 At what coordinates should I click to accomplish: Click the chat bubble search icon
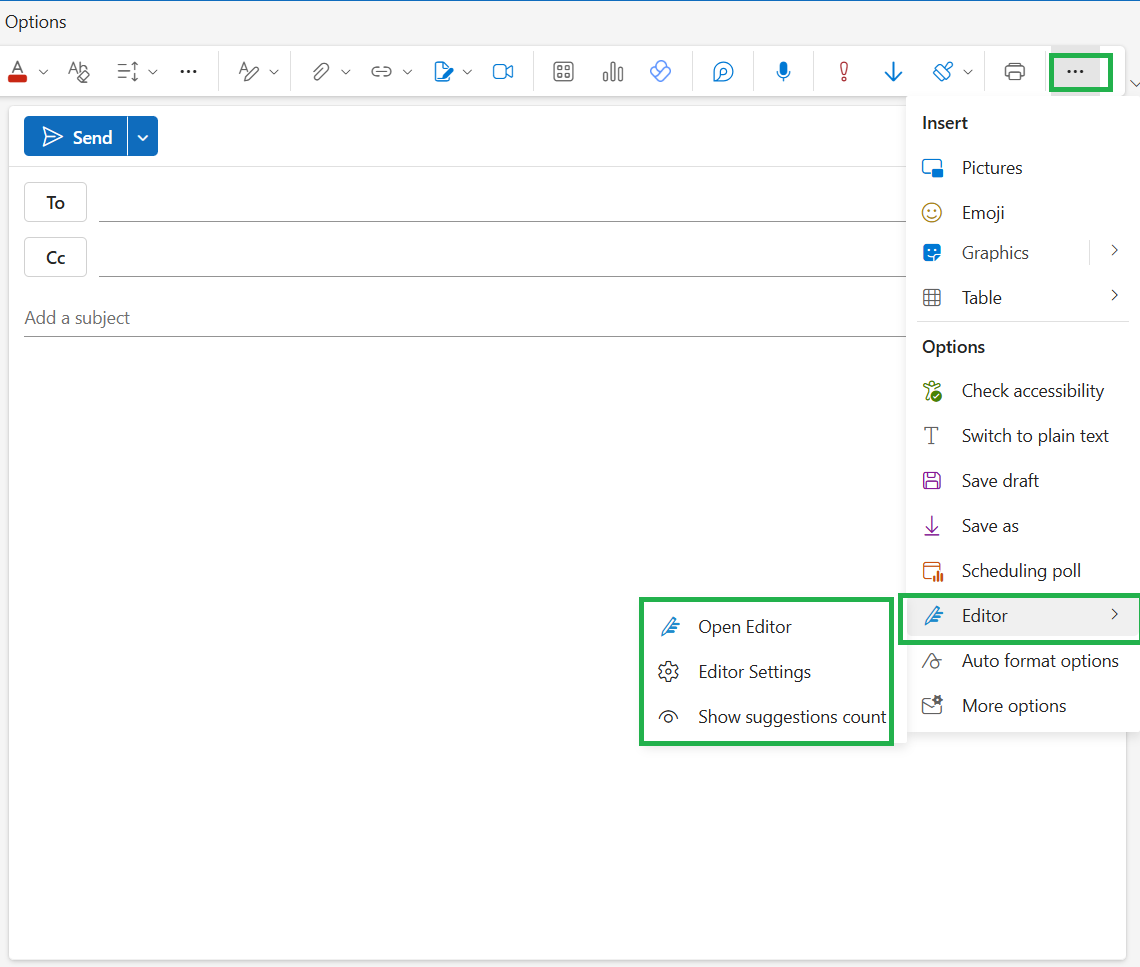(x=723, y=71)
